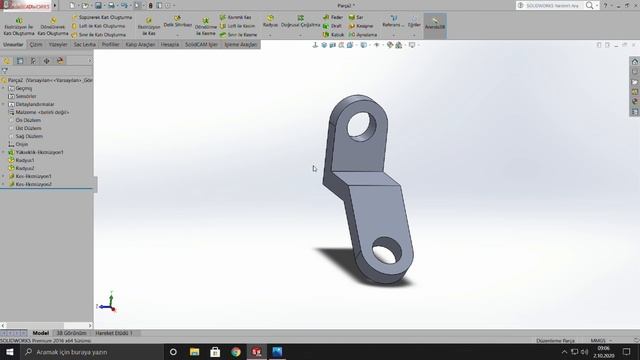Select Sınır ile Kesme command
Screen dimensions: 640x360
pos(238,35)
